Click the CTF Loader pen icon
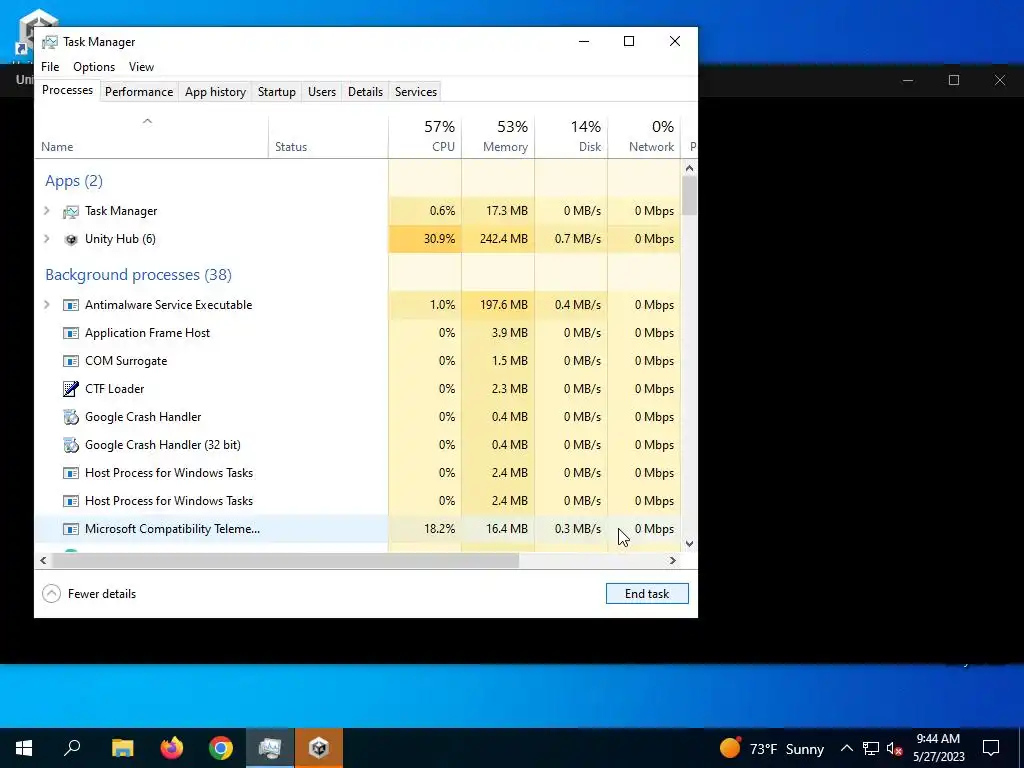This screenshot has width=1024, height=768. point(71,389)
